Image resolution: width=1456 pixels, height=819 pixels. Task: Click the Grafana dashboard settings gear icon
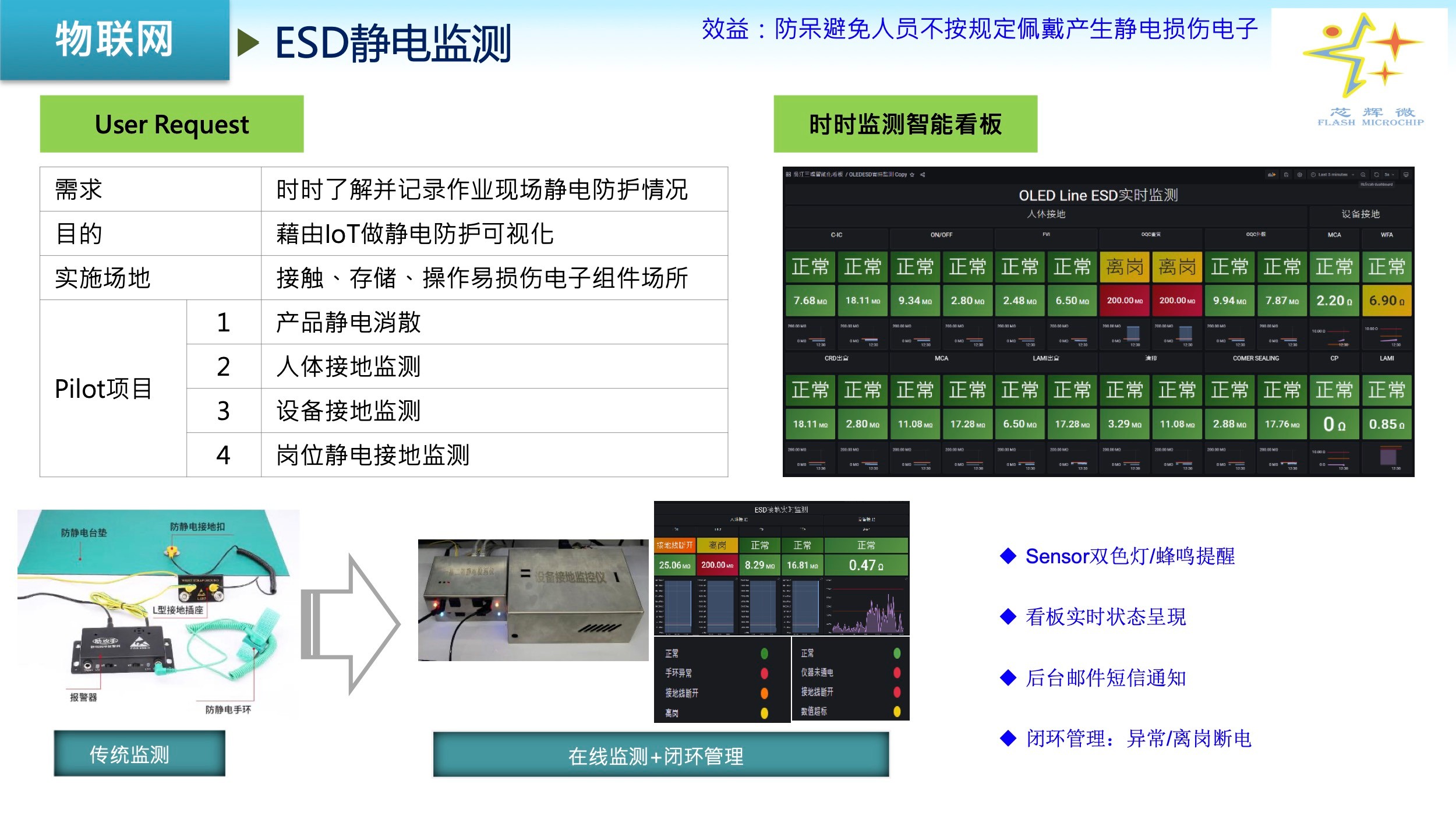coord(1300,175)
